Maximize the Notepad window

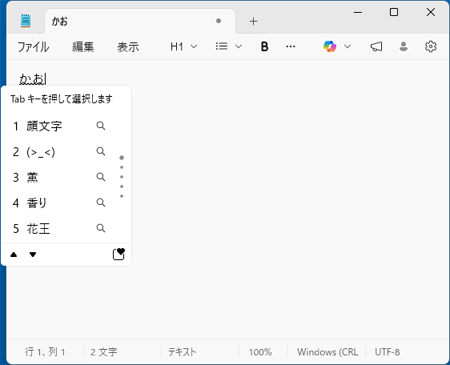pyautogui.click(x=394, y=12)
